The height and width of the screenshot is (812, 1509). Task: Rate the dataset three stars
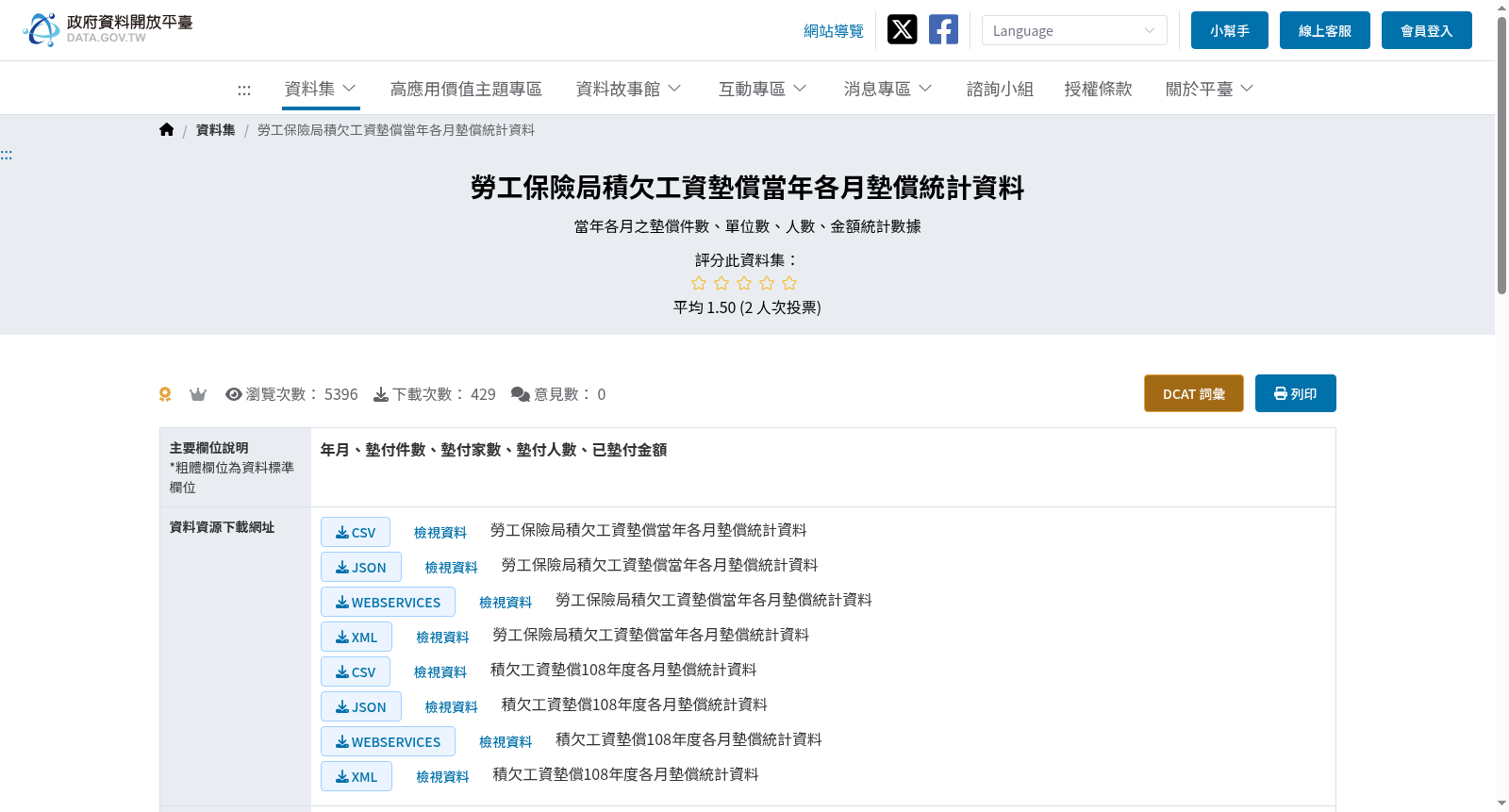744,283
